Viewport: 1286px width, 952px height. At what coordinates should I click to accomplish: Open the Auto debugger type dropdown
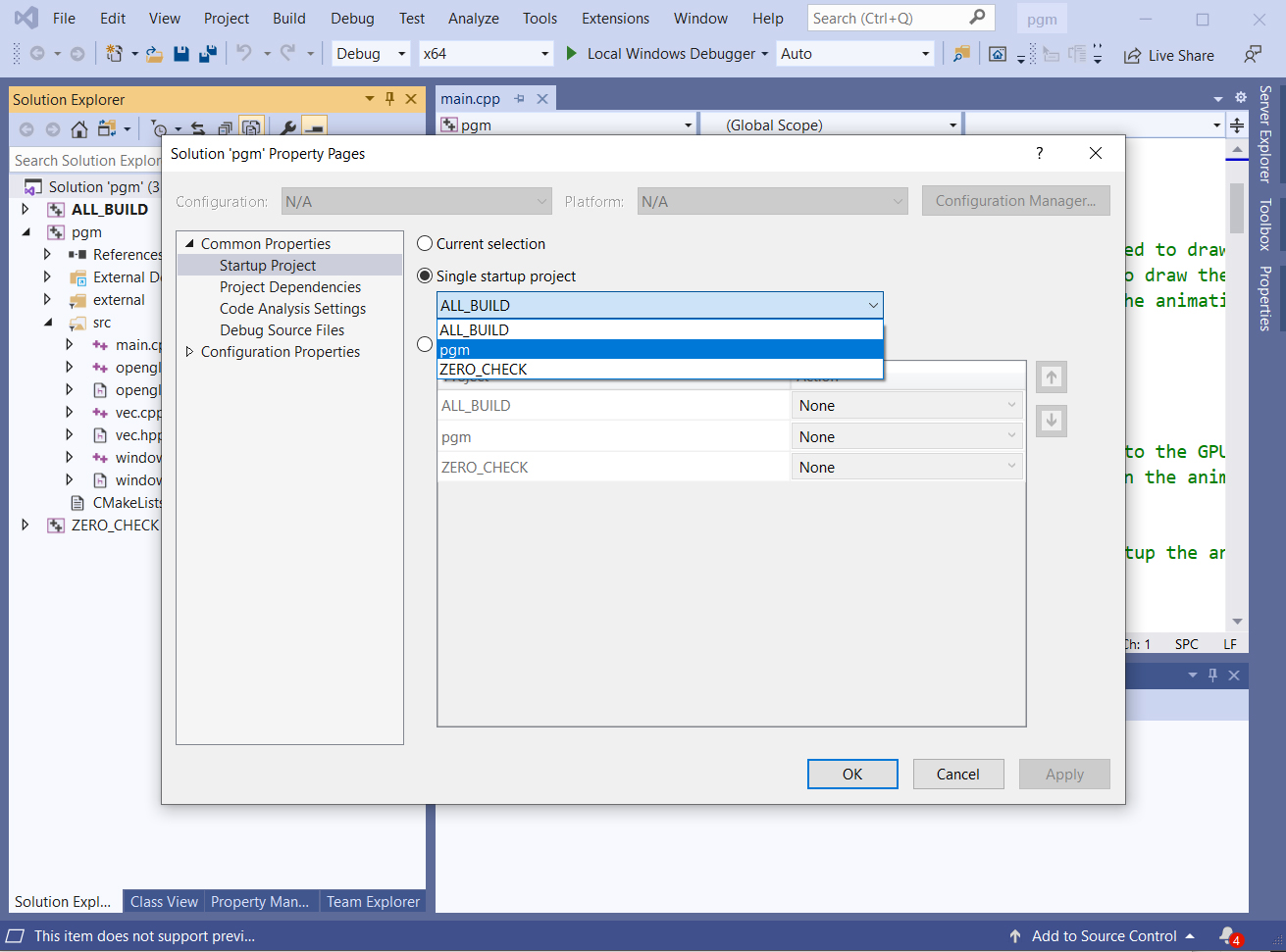pyautogui.click(x=855, y=54)
